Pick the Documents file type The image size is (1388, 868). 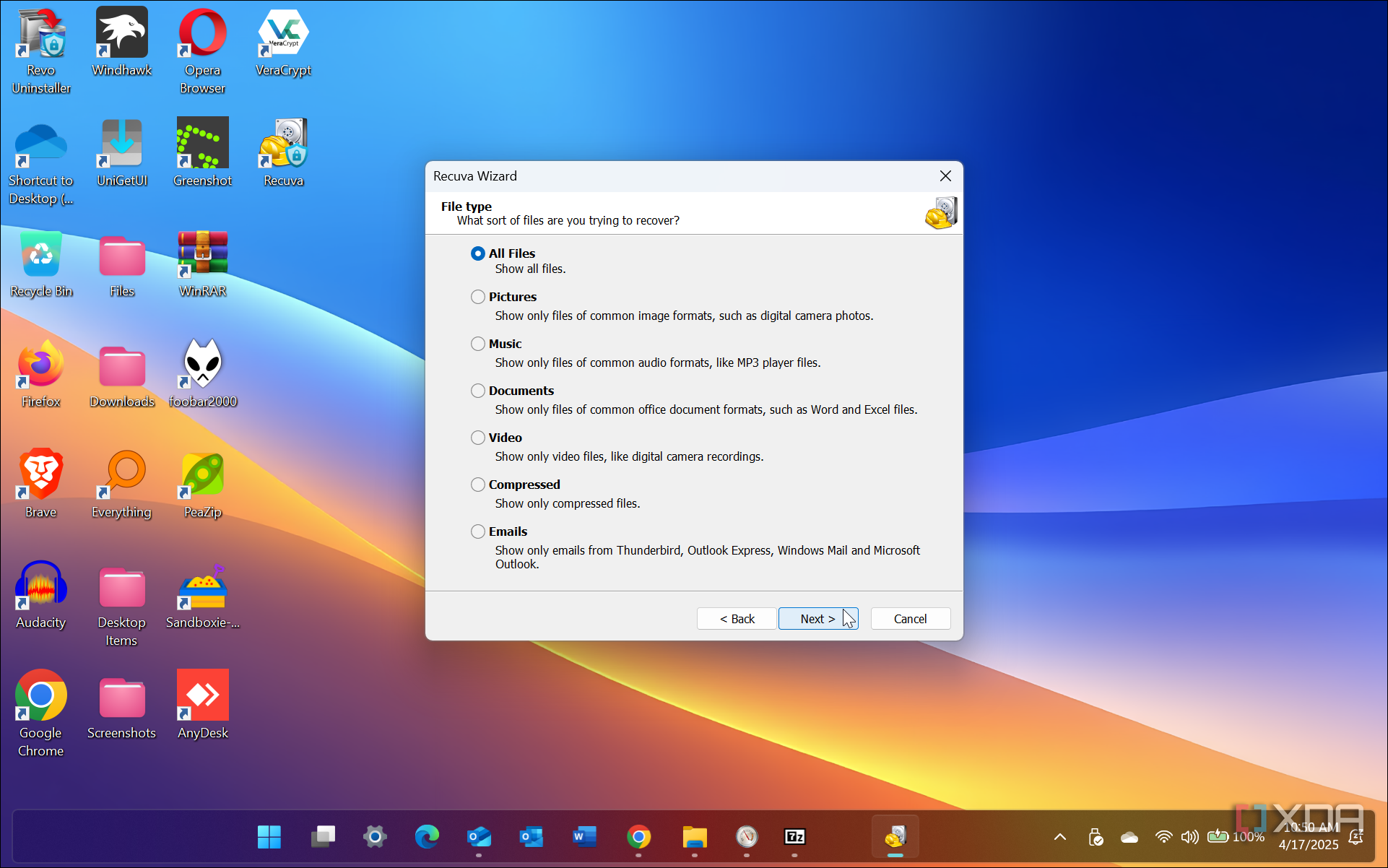click(477, 391)
